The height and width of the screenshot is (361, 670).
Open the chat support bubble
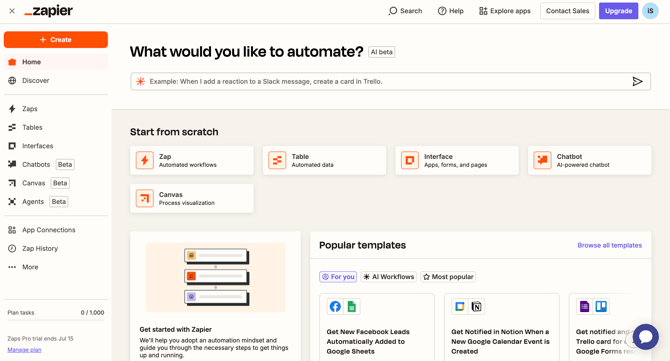(646, 337)
